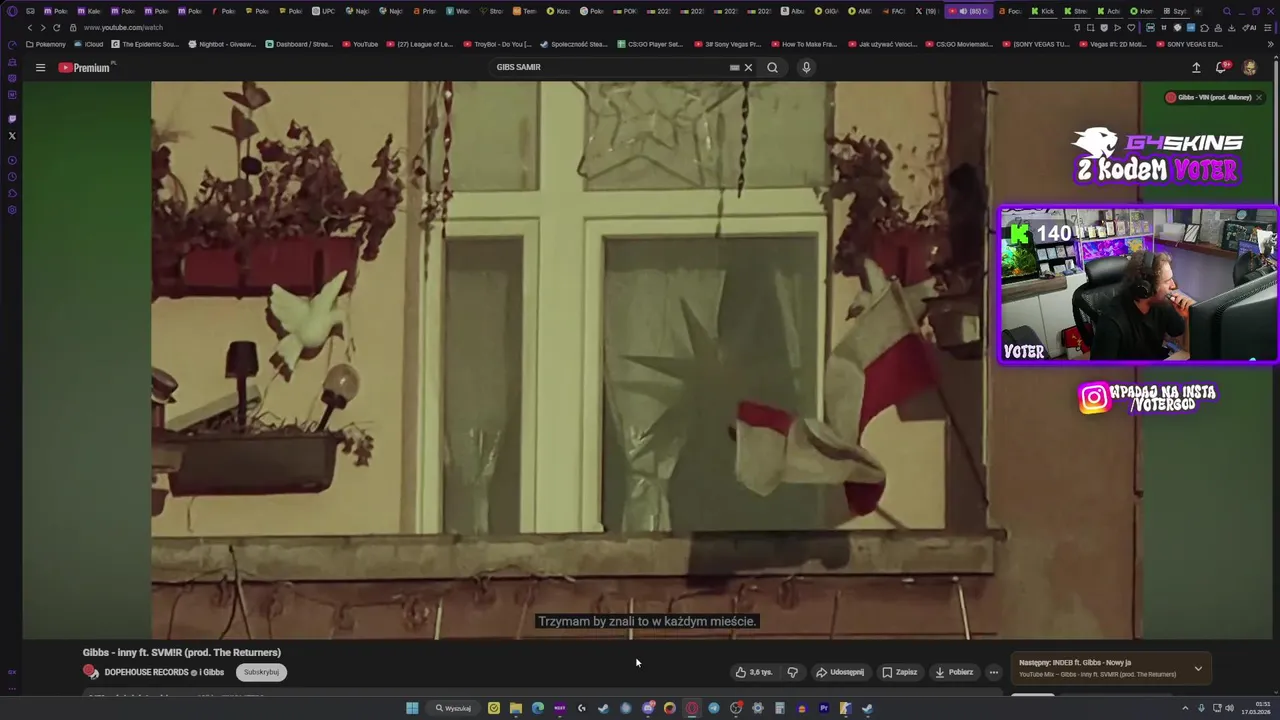Download the video with Pobierz

(x=954, y=672)
